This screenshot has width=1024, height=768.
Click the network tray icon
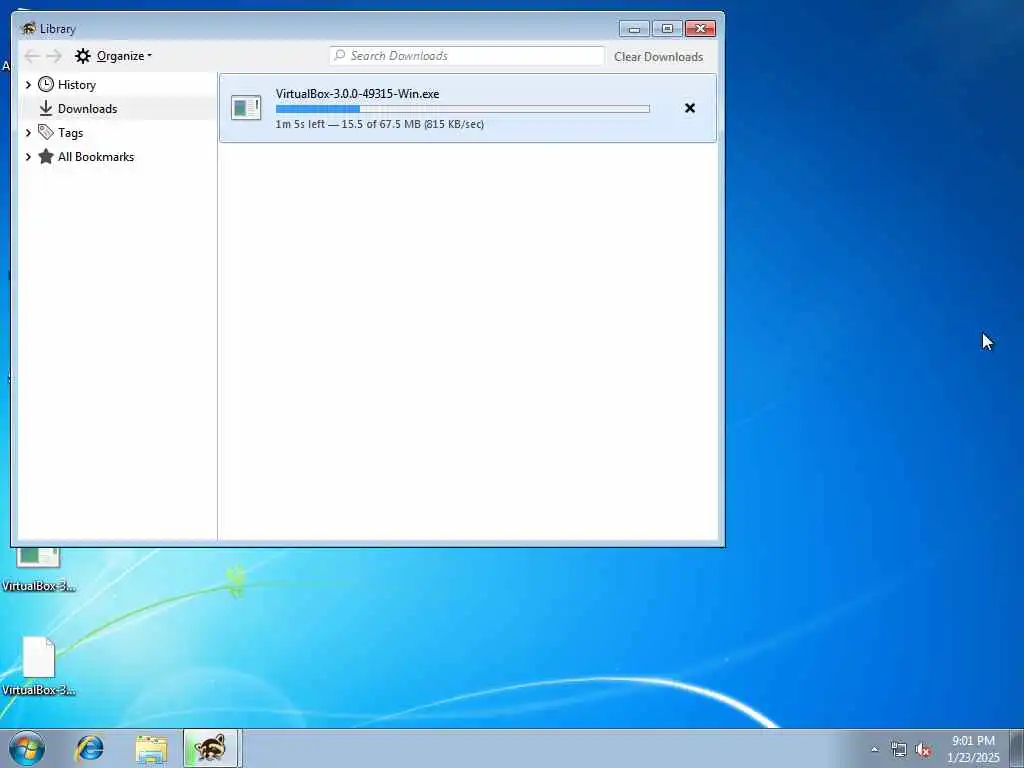899,750
